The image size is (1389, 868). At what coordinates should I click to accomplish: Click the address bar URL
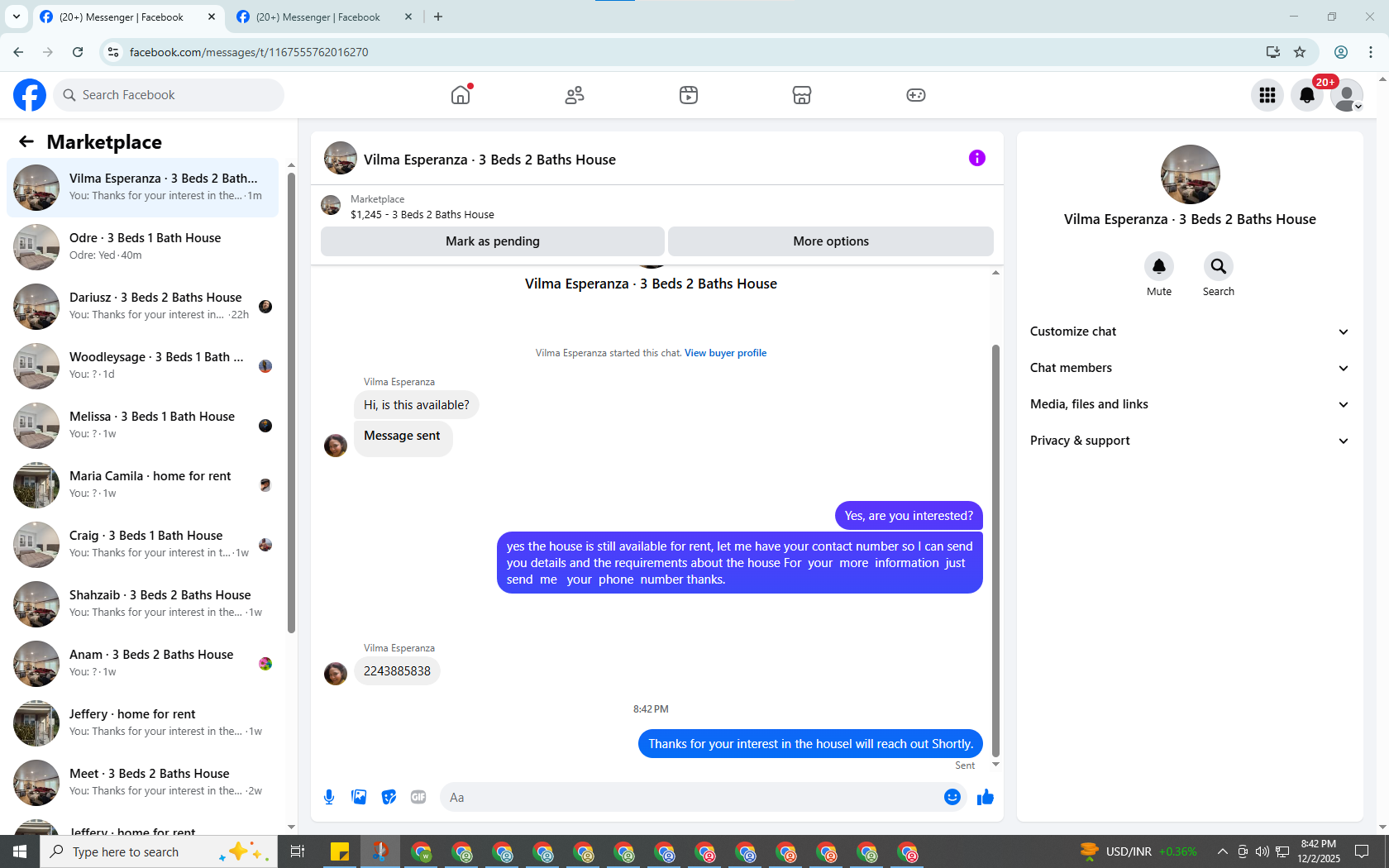click(x=249, y=52)
